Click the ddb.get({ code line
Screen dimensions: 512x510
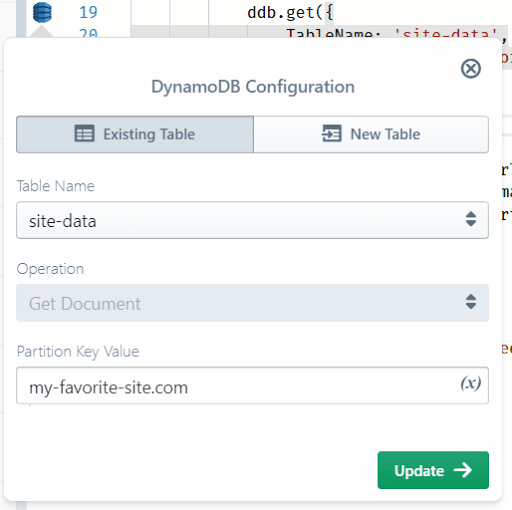click(290, 13)
